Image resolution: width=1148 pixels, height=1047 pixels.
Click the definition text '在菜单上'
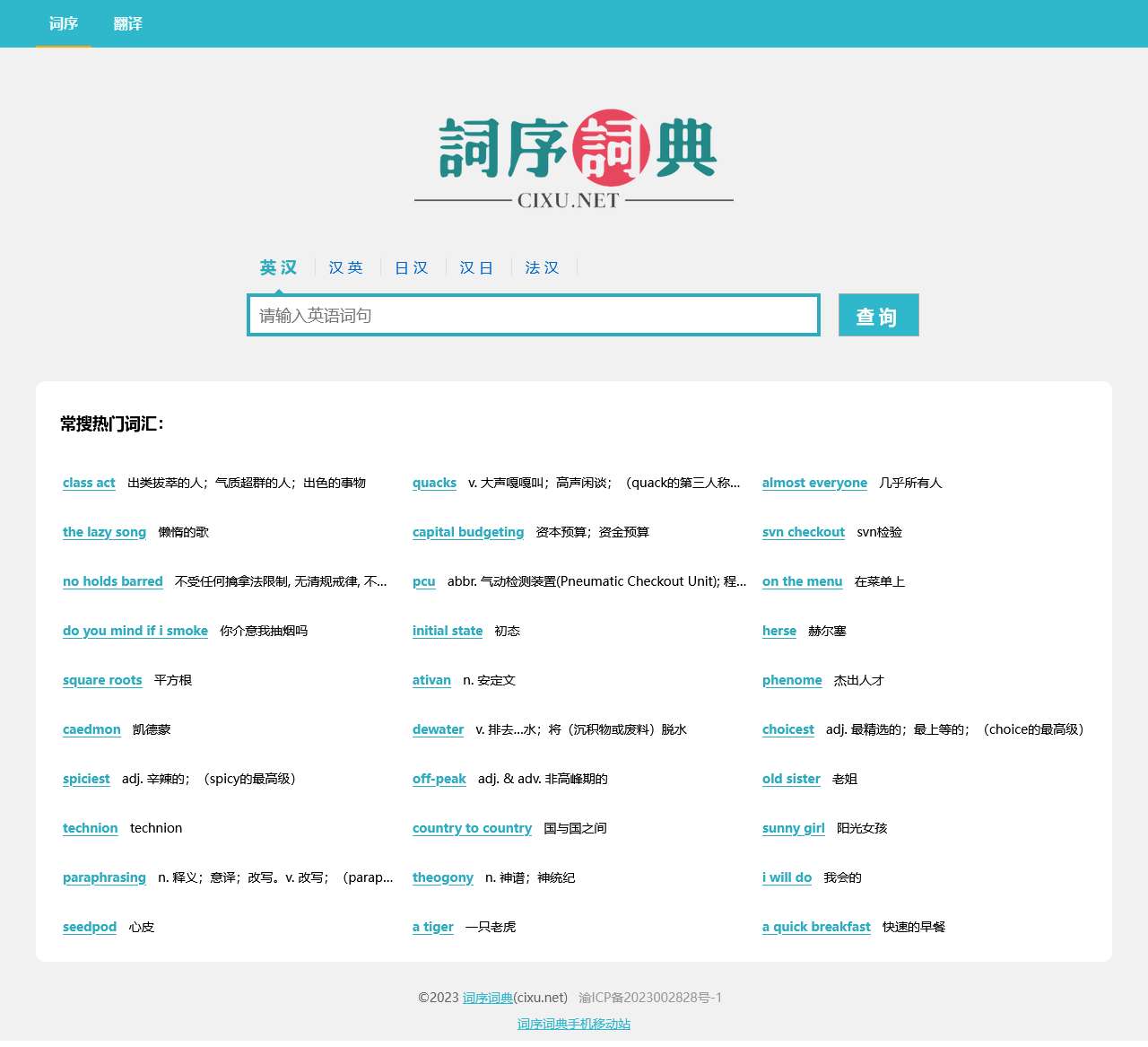(880, 581)
